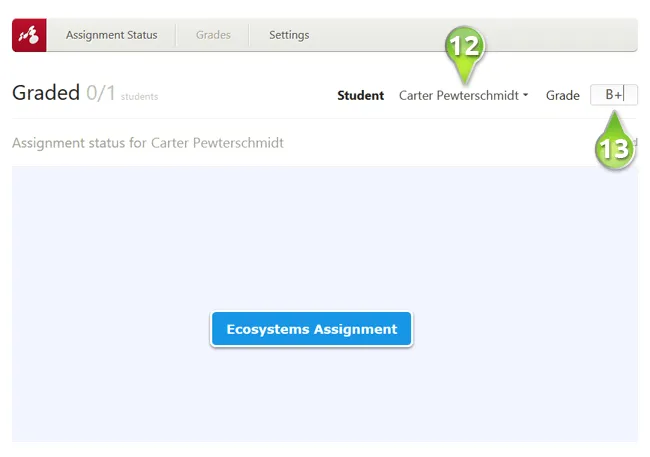Focus the Grade input field containing B+
650x457 pixels.
pos(614,95)
